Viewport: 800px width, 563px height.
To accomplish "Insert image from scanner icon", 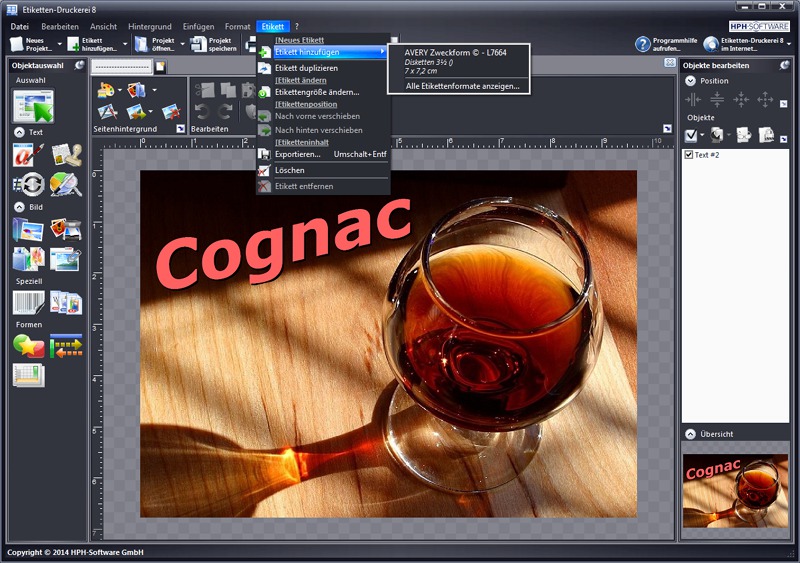I will click(x=66, y=230).
